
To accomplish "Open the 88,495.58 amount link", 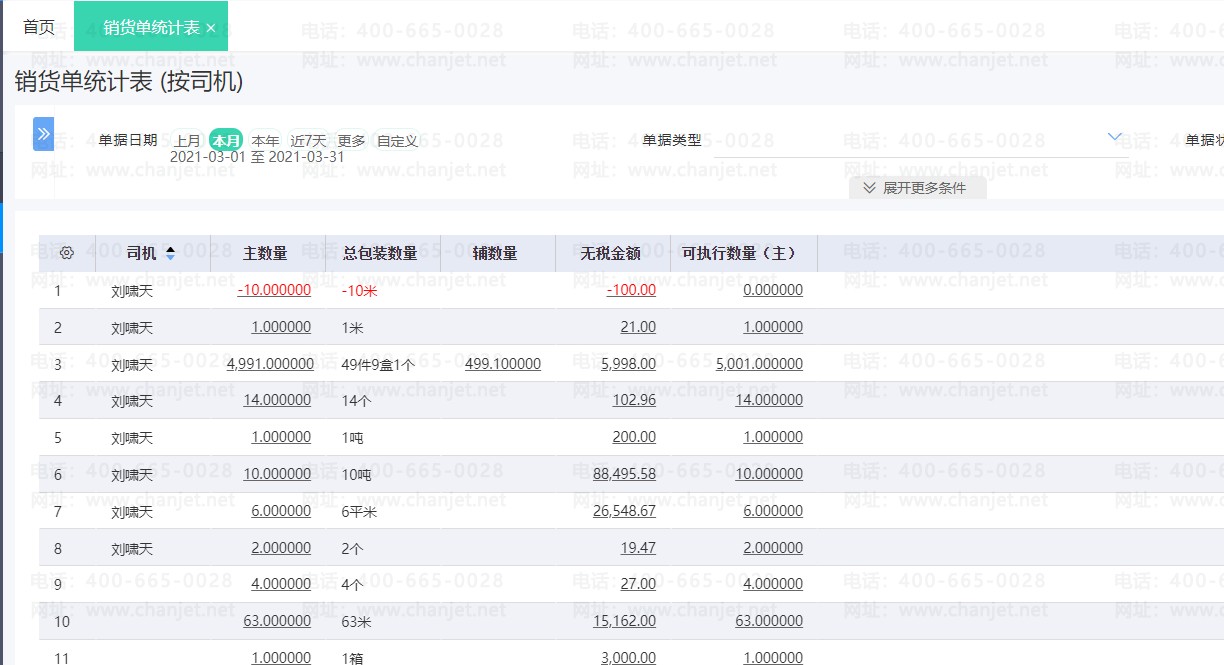I will 624,474.
